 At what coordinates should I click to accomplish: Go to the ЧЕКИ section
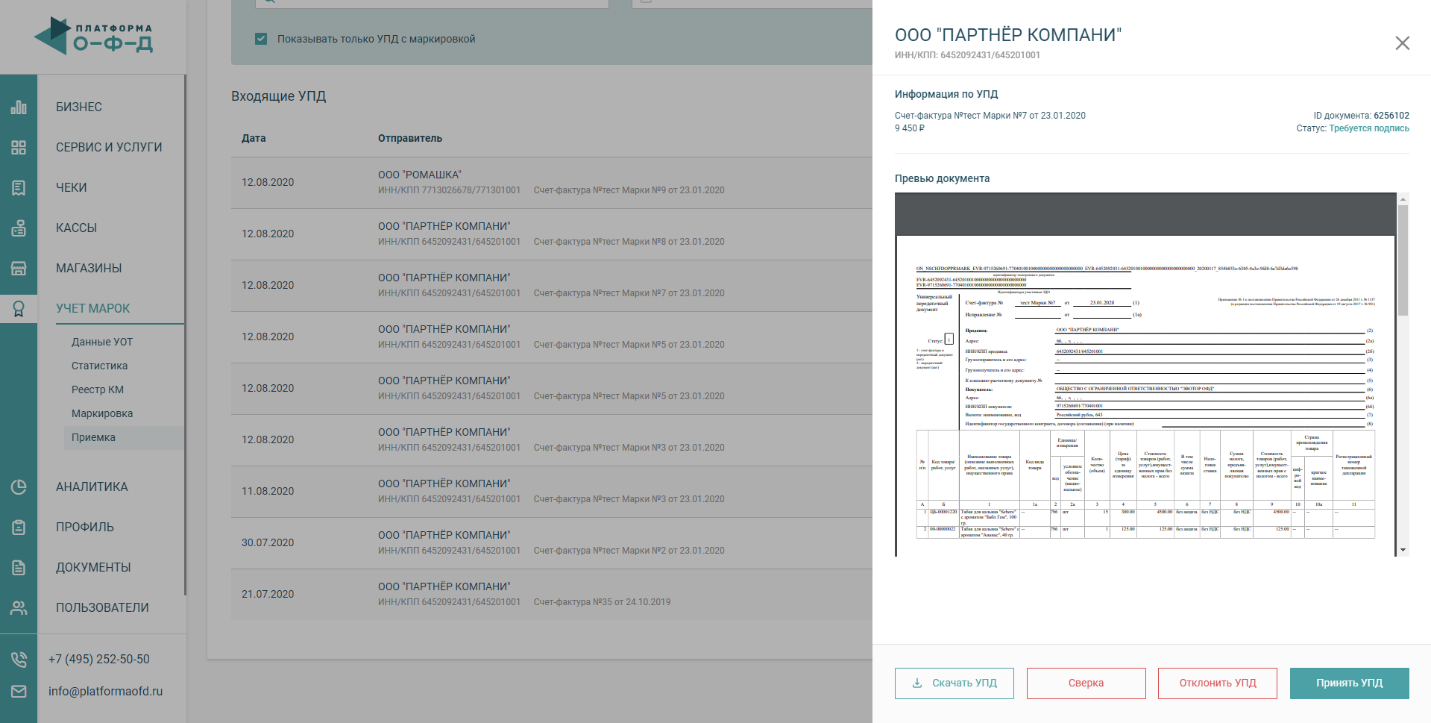tap(71, 187)
